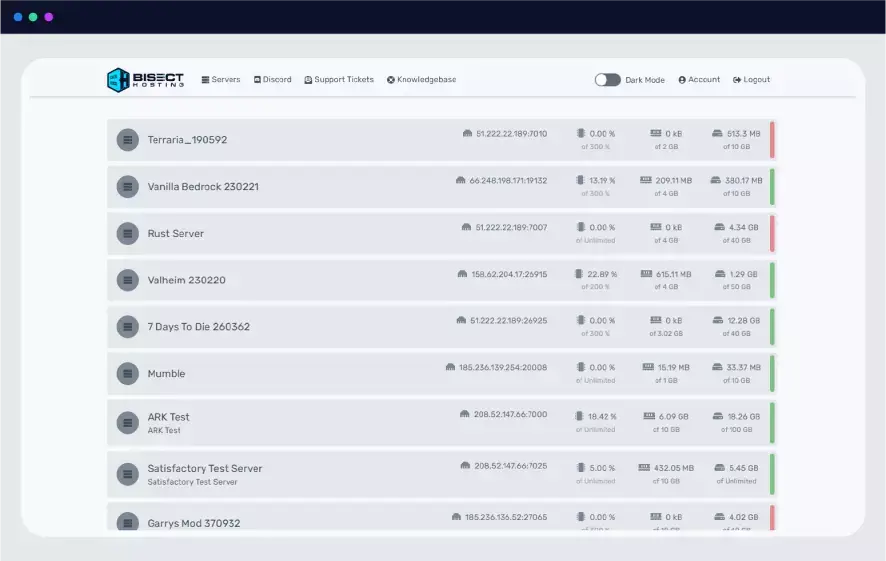Click the network icon beside Terraria IP address
Image resolution: width=886 pixels, height=561 pixels.
click(x=467, y=134)
